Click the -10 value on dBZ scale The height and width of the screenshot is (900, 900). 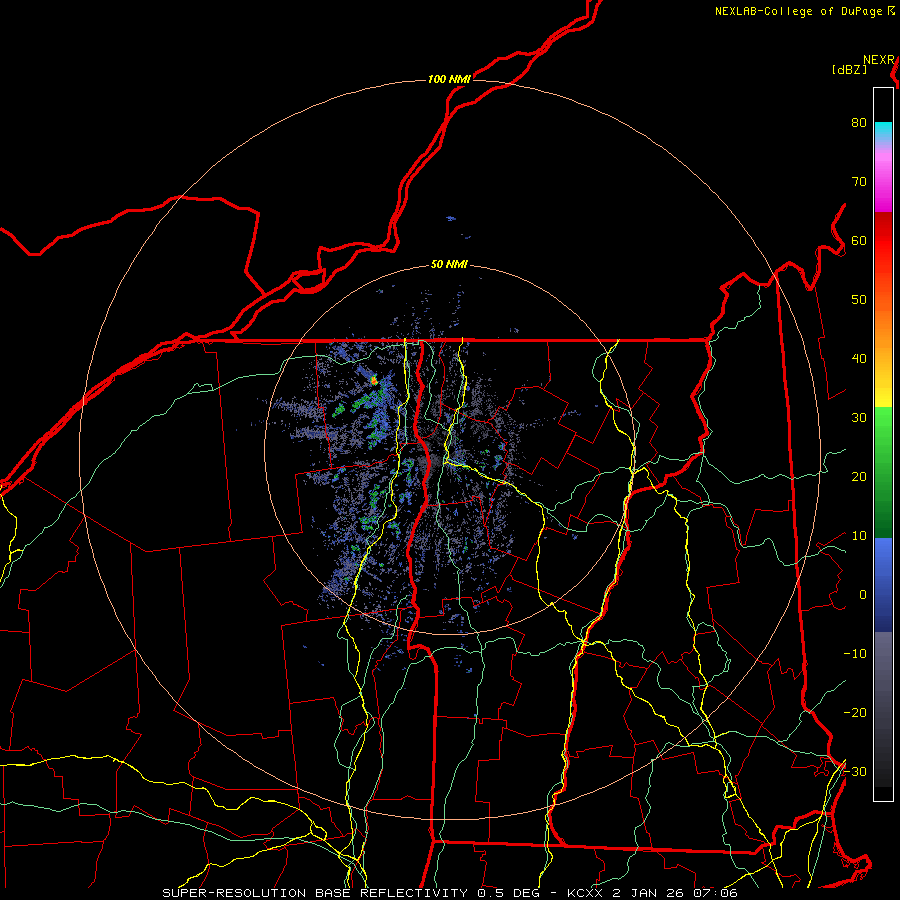tap(855, 654)
